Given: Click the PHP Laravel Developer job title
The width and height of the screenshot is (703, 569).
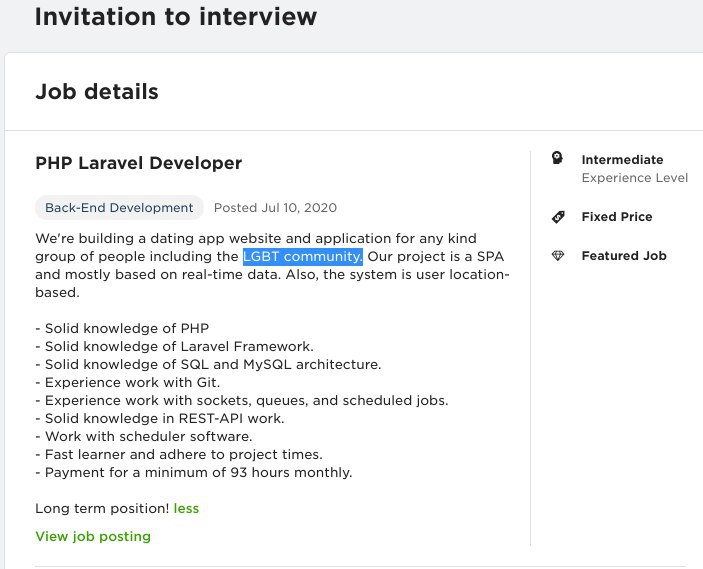Looking at the screenshot, I should pos(139,163).
